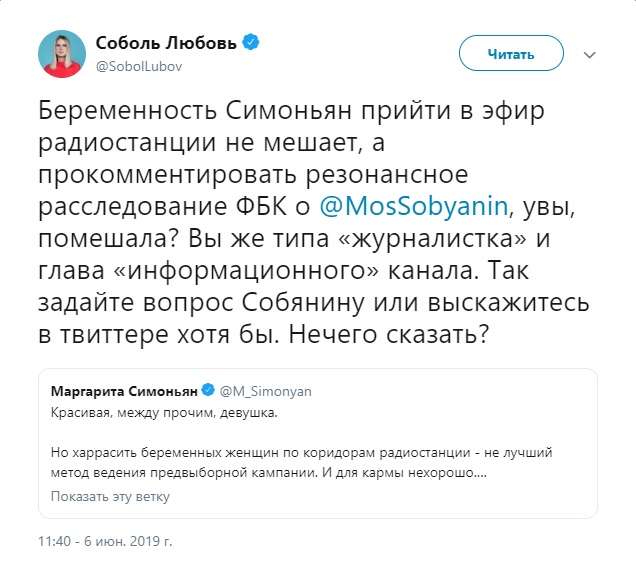Click the Показать эту ветку link

point(110,496)
